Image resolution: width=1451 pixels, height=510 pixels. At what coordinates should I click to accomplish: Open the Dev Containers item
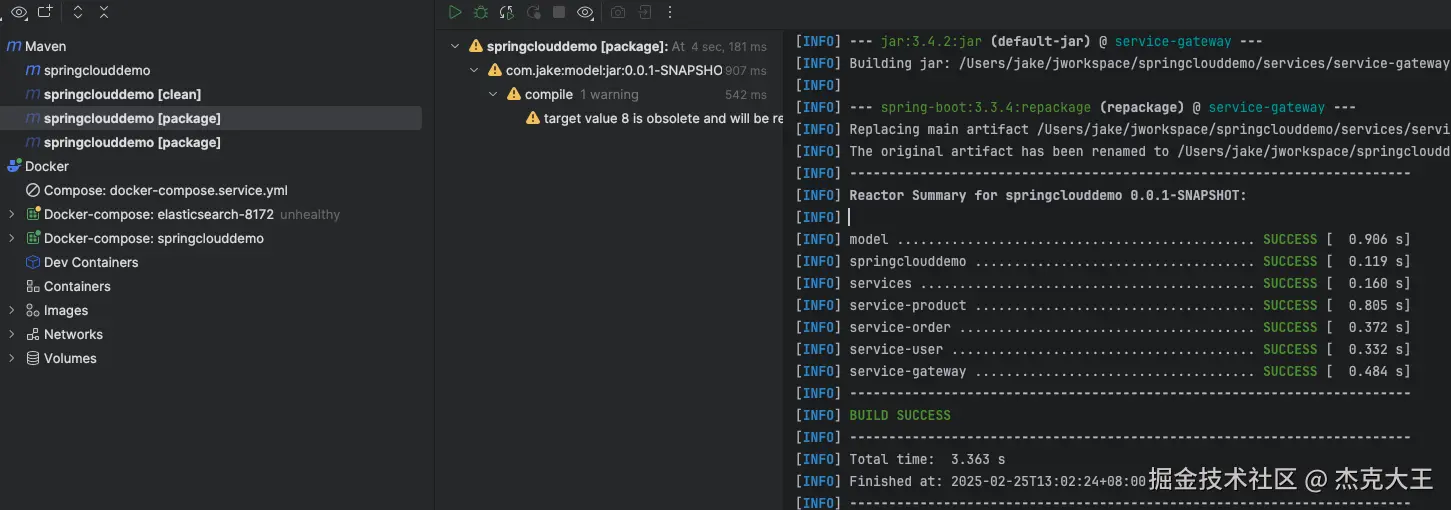point(91,262)
